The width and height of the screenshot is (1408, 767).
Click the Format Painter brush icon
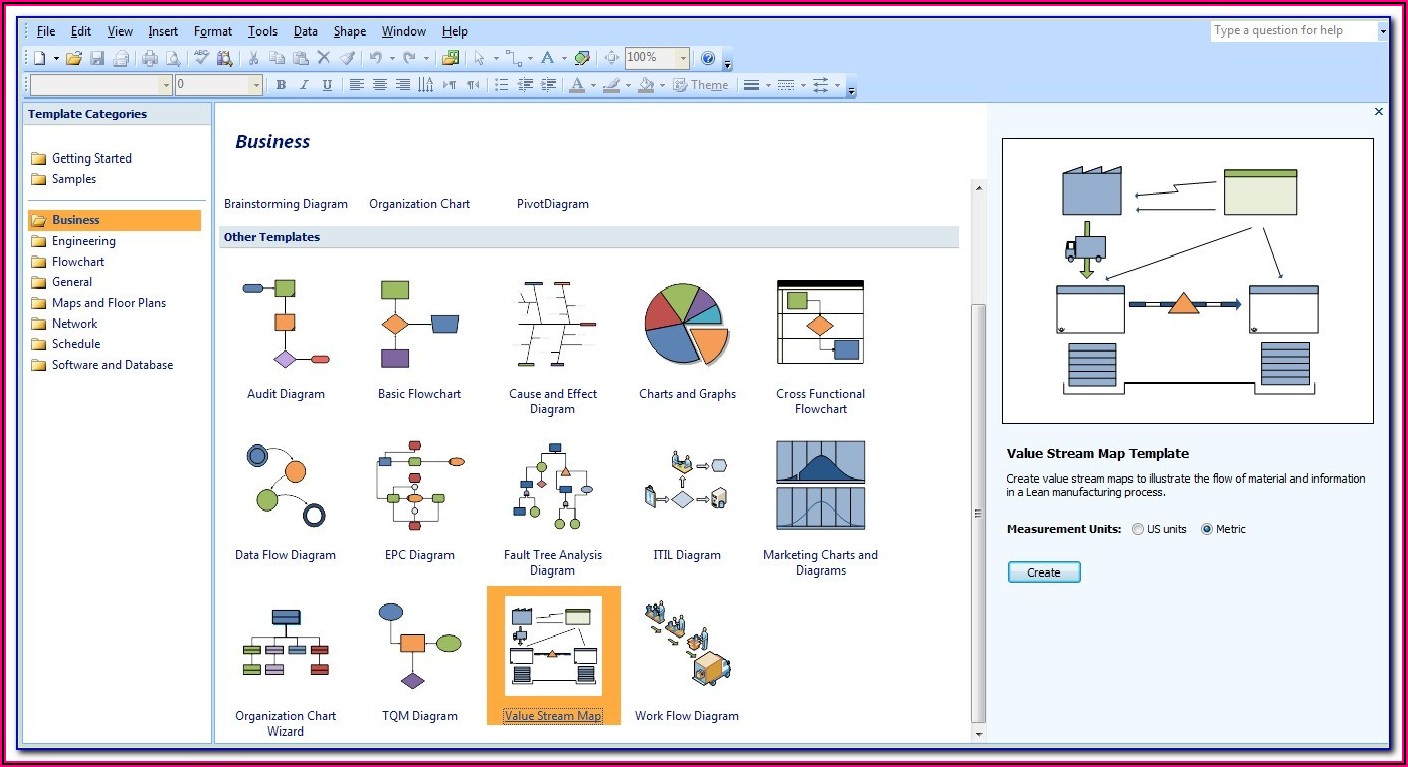coord(346,59)
